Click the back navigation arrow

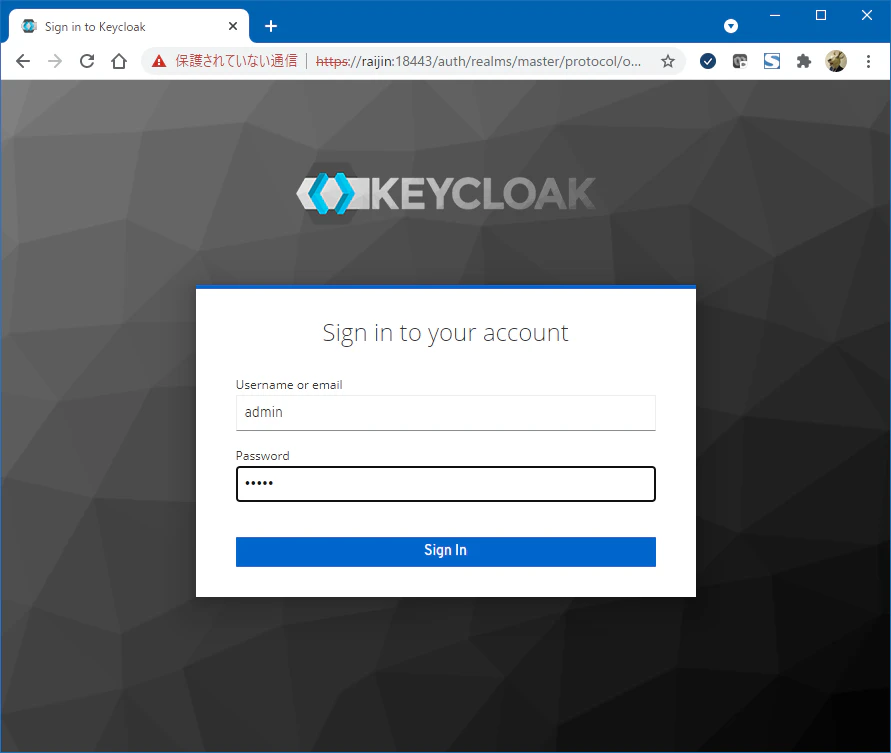(22, 61)
